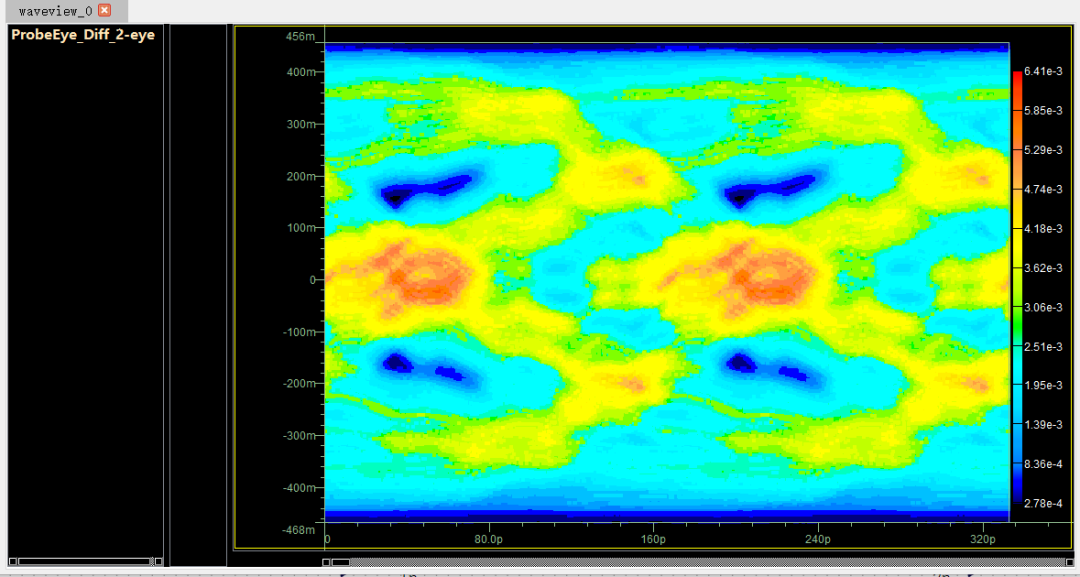Viewport: 1080px width, 577px height.
Task: Click the 1.39e-3 color scale value
Action: [x=1044, y=425]
